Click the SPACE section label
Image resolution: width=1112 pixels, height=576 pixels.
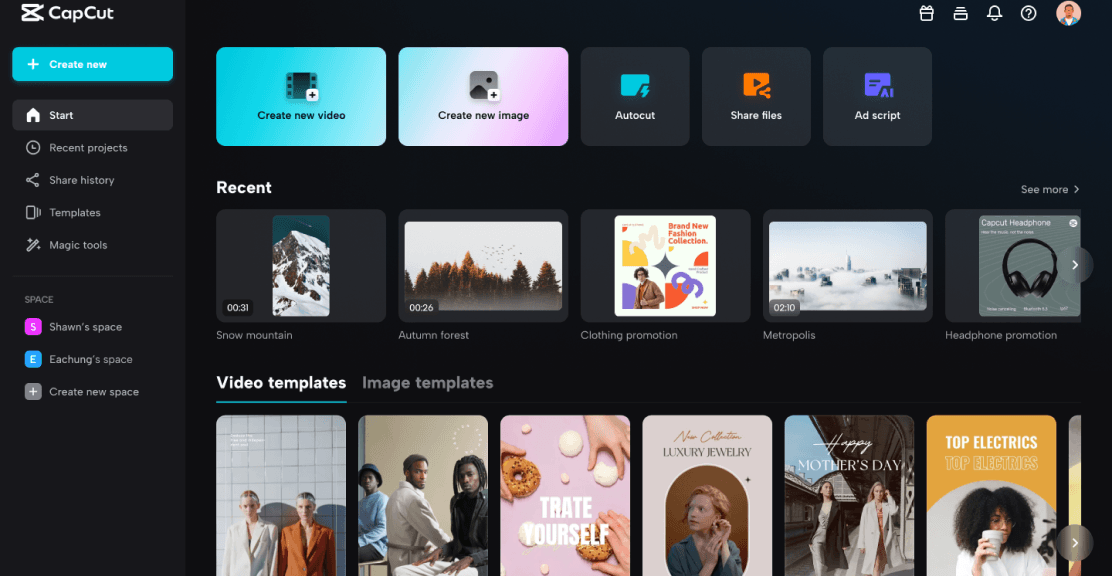pyautogui.click(x=39, y=299)
